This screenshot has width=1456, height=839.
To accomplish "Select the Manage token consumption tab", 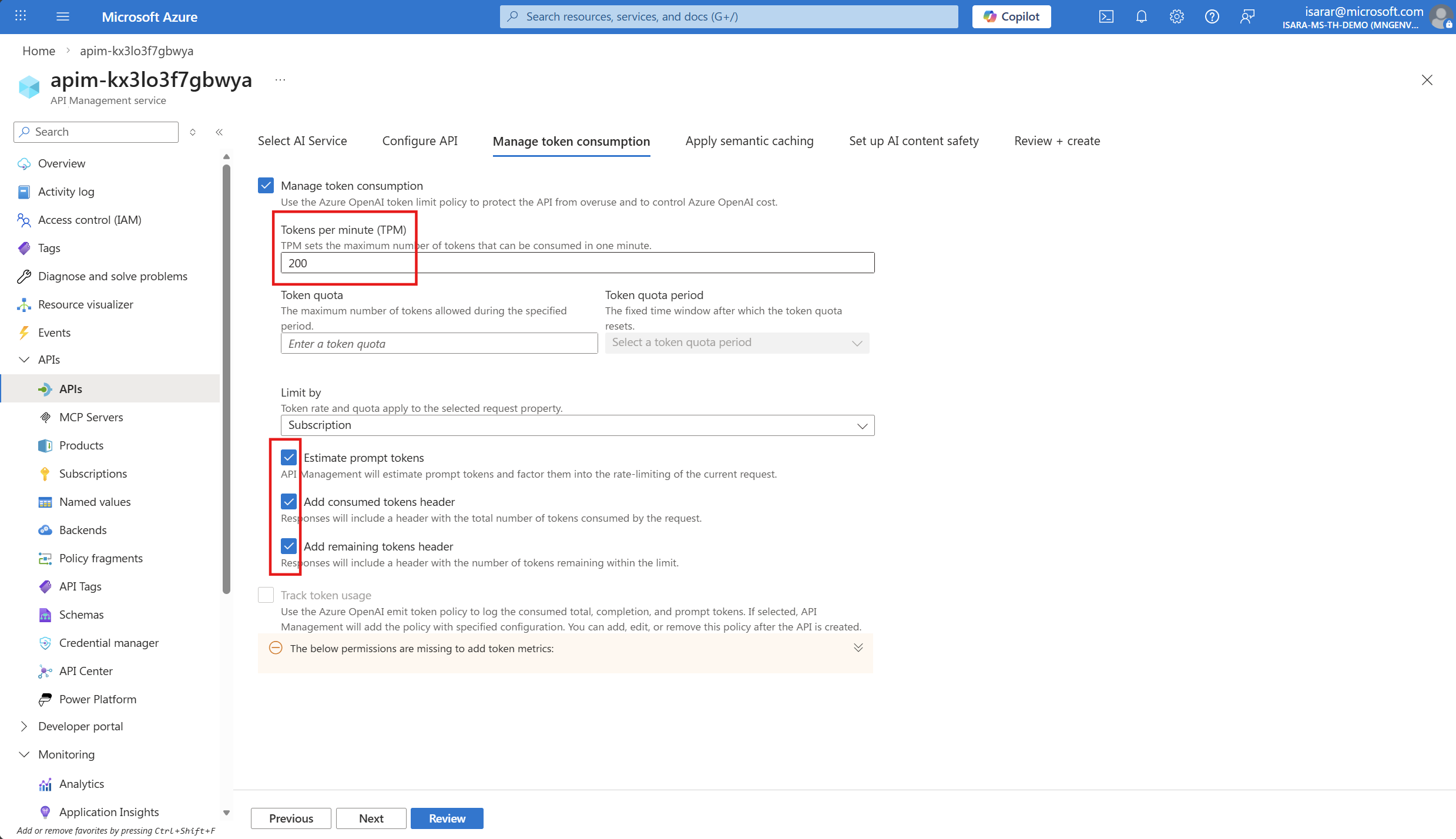I will [x=571, y=142].
